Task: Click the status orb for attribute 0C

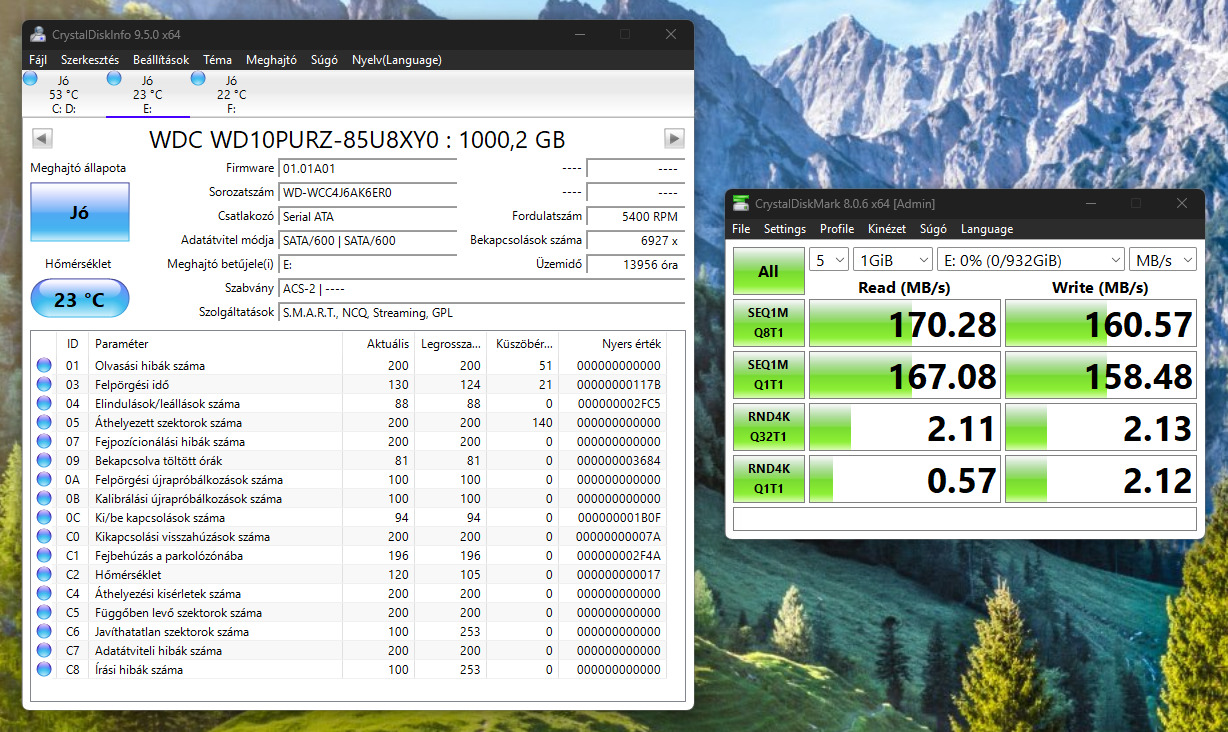Action: click(44, 517)
